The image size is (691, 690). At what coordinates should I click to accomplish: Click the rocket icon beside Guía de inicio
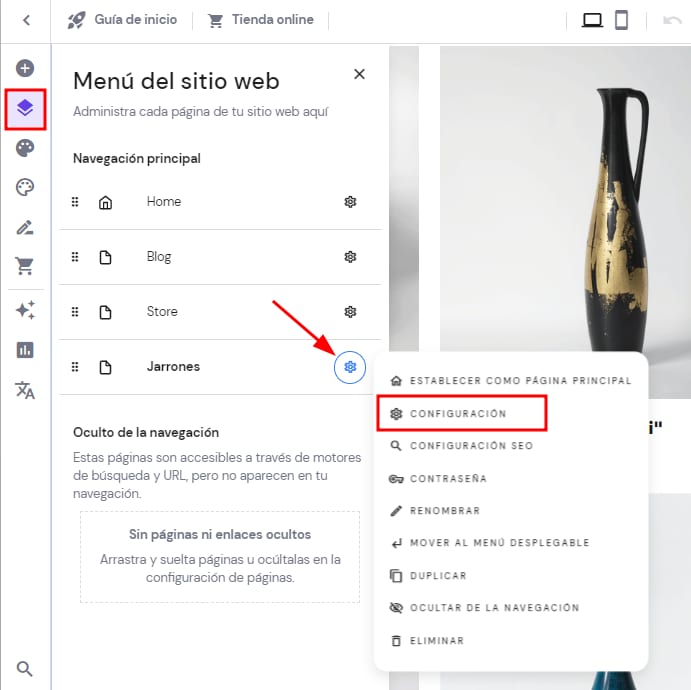(x=76, y=20)
